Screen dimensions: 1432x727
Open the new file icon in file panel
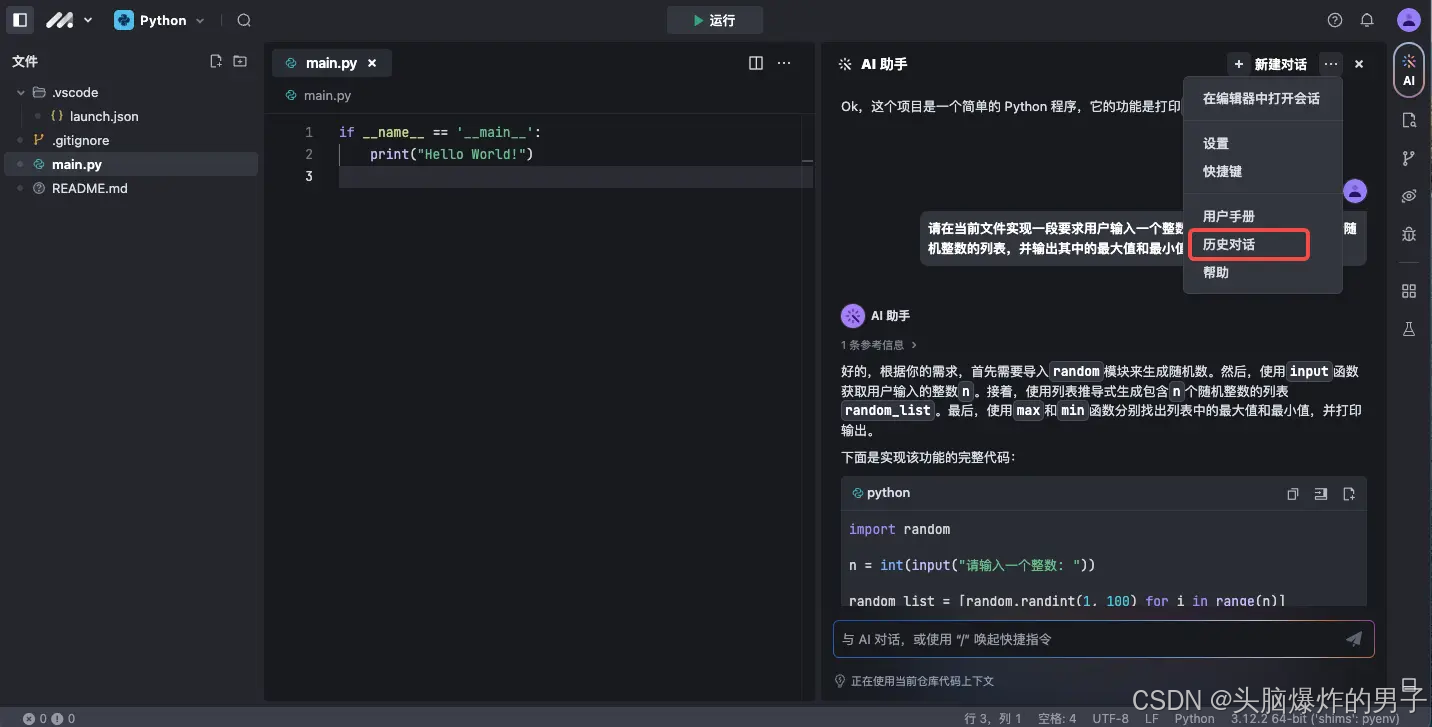point(215,60)
